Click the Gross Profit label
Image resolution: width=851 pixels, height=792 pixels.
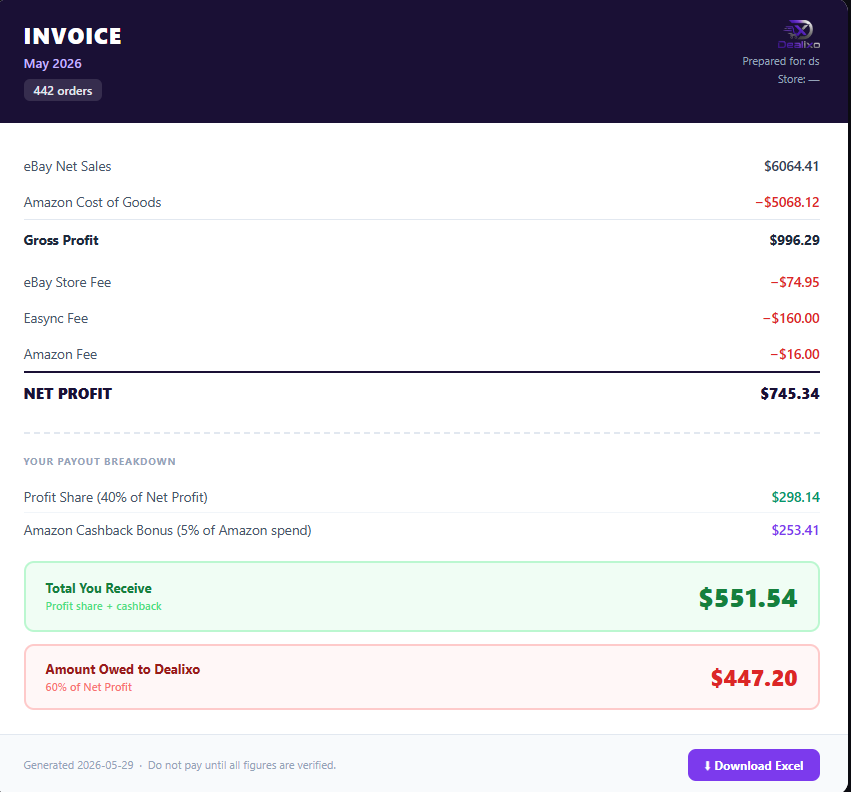(61, 240)
